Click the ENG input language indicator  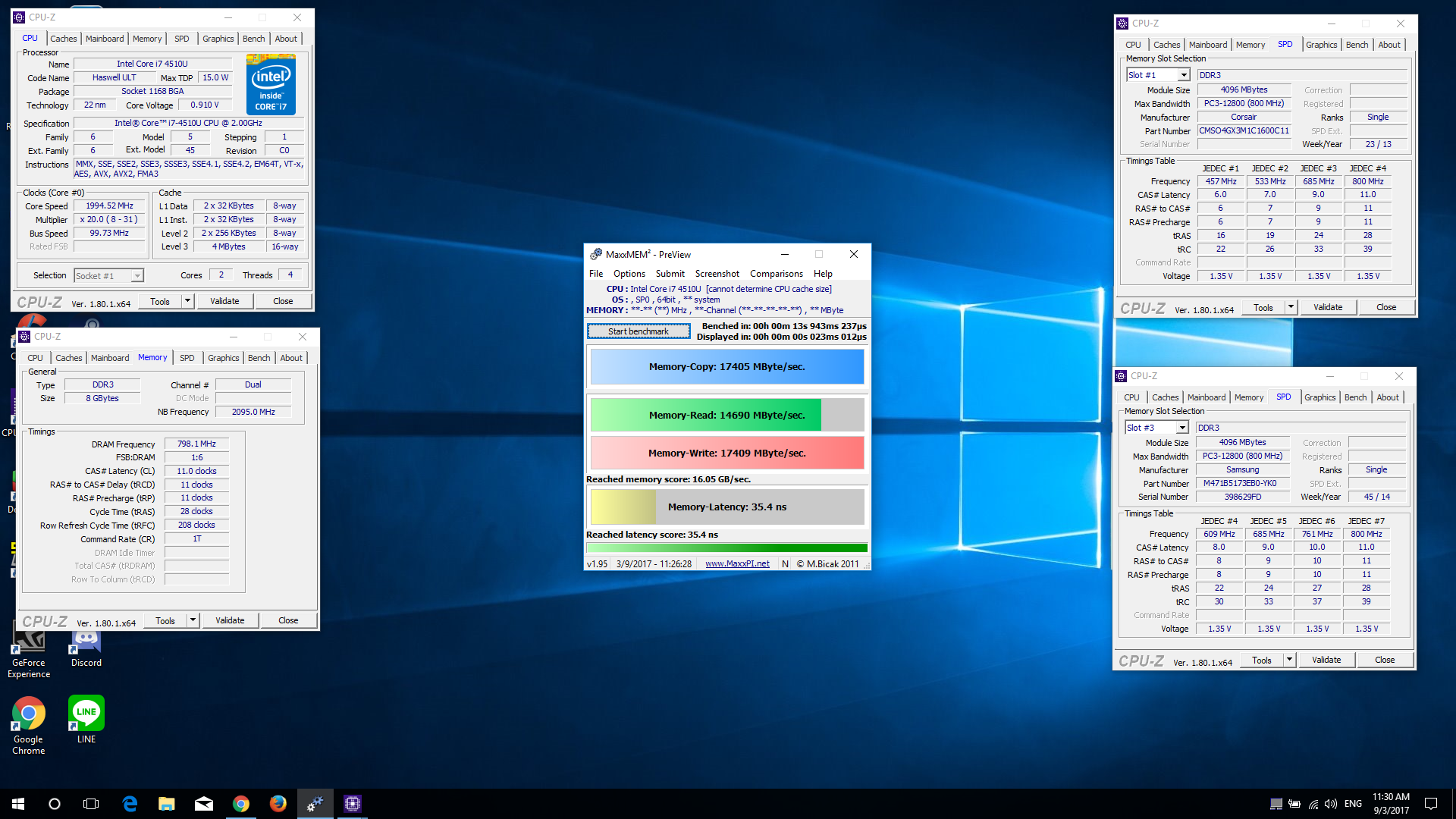[1354, 804]
